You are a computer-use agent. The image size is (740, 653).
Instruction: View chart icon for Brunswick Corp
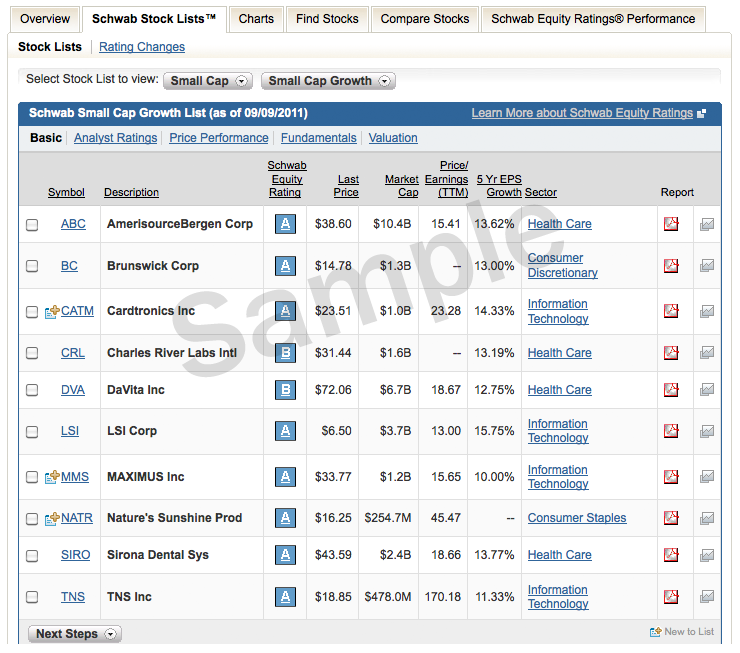pyautogui.click(x=706, y=266)
